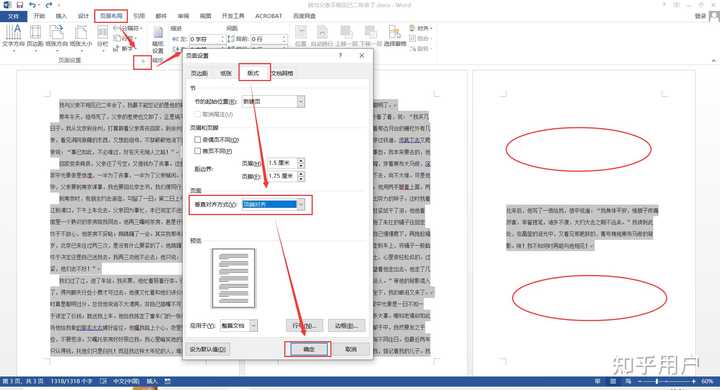Viewport: 720px width, 390px height.
Task: Open the 选择窗格 selection pane
Action: 395,37
